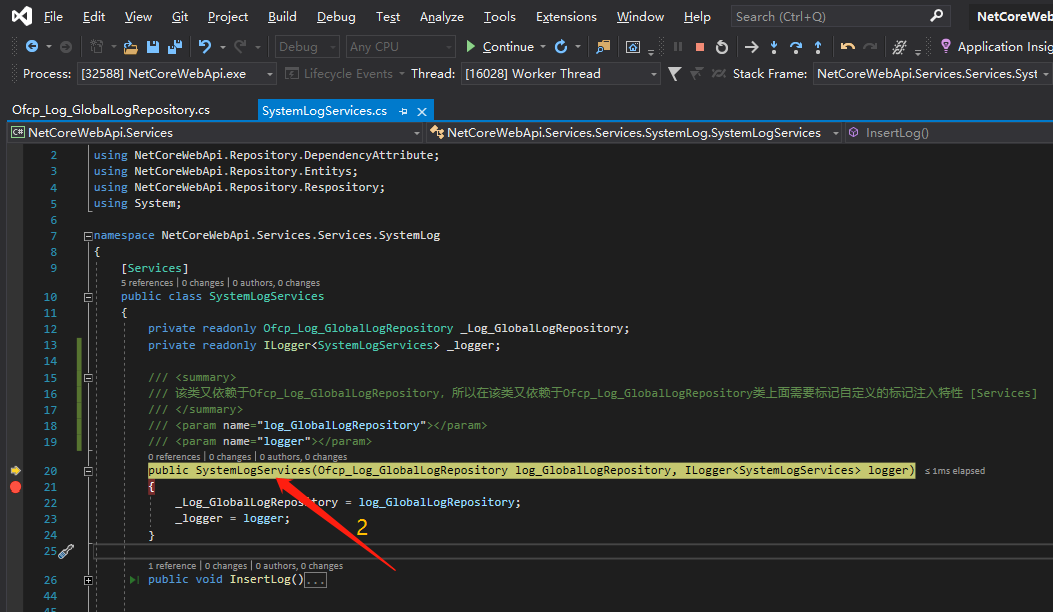Screen dimensions: 1053x612
Task: Click the Continue debugging play icon
Action: (471, 47)
